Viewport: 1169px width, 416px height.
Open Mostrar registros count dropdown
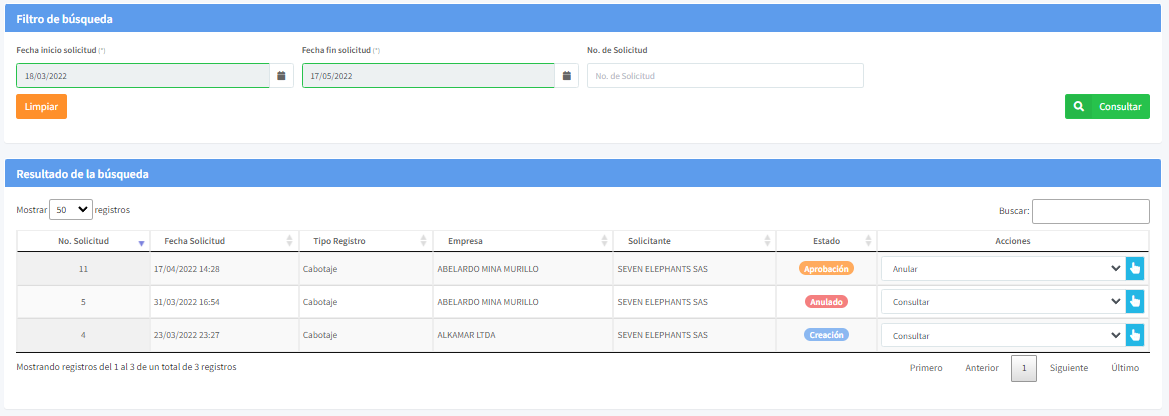[x=70, y=210]
